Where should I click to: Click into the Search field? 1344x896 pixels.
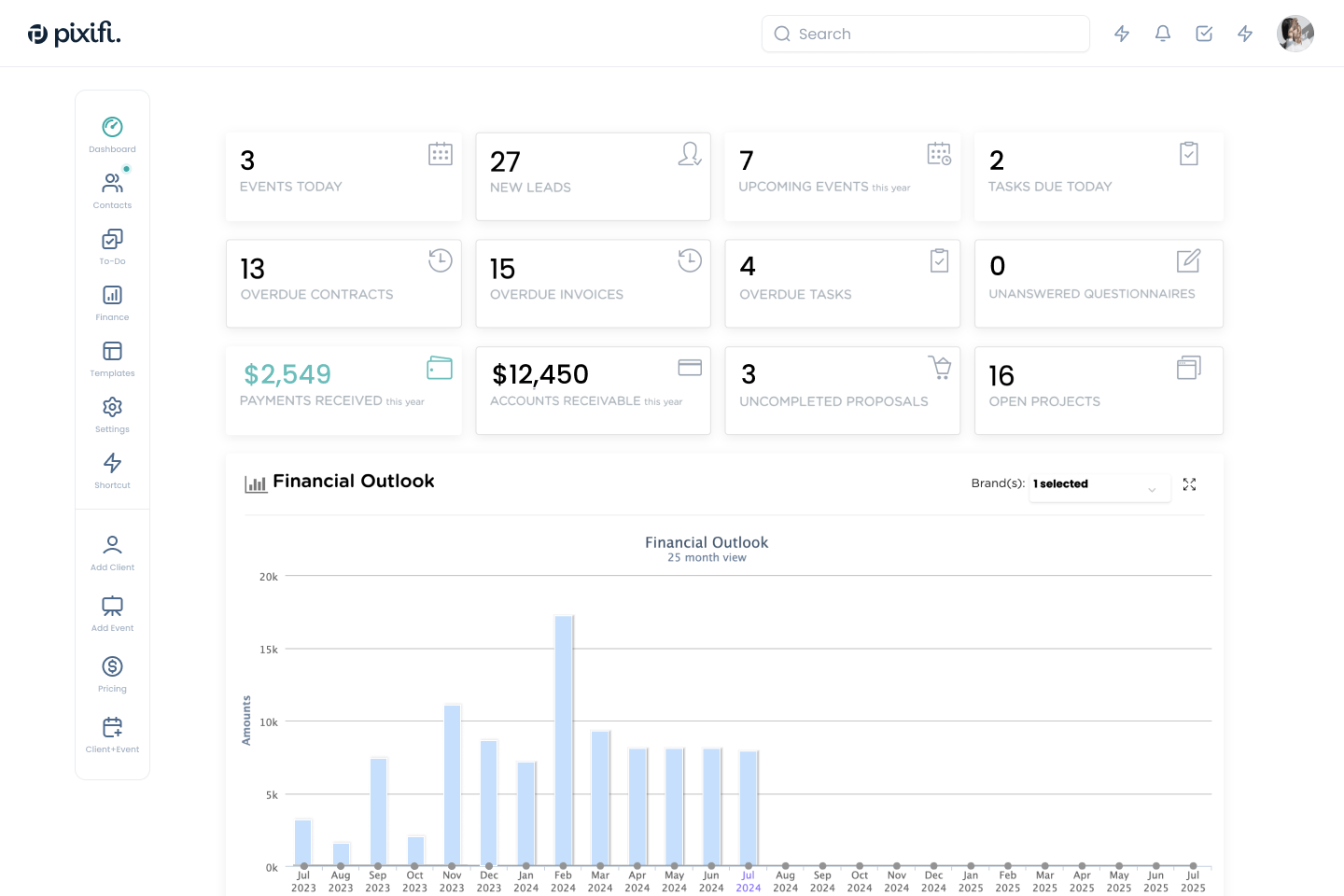click(926, 34)
